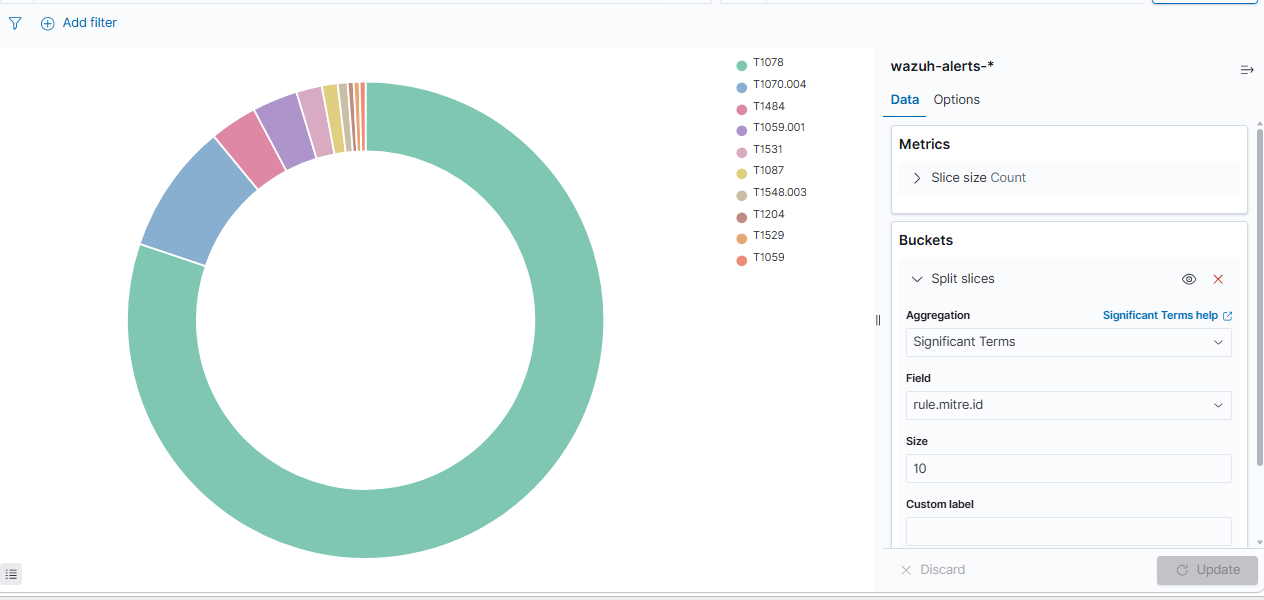Image resolution: width=1264 pixels, height=600 pixels.
Task: Open Significant Terms help external link icon
Action: pyautogui.click(x=1228, y=316)
